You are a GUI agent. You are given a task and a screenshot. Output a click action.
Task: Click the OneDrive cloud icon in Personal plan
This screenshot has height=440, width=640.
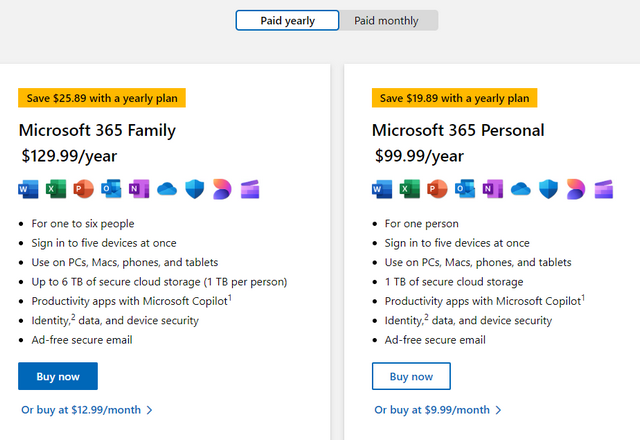click(520, 189)
